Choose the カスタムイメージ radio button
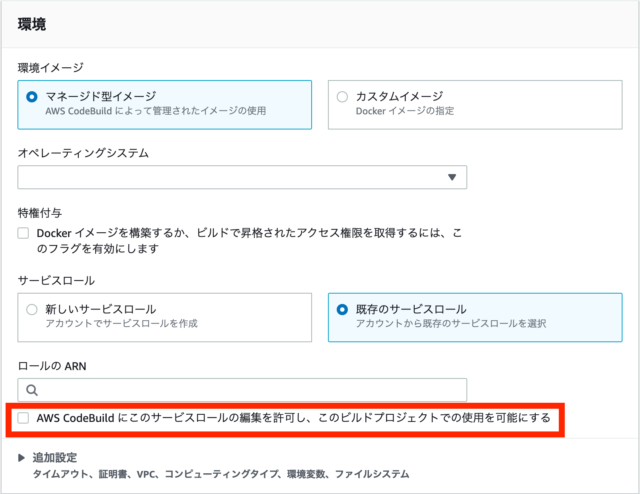640x494 pixels. pos(342,97)
